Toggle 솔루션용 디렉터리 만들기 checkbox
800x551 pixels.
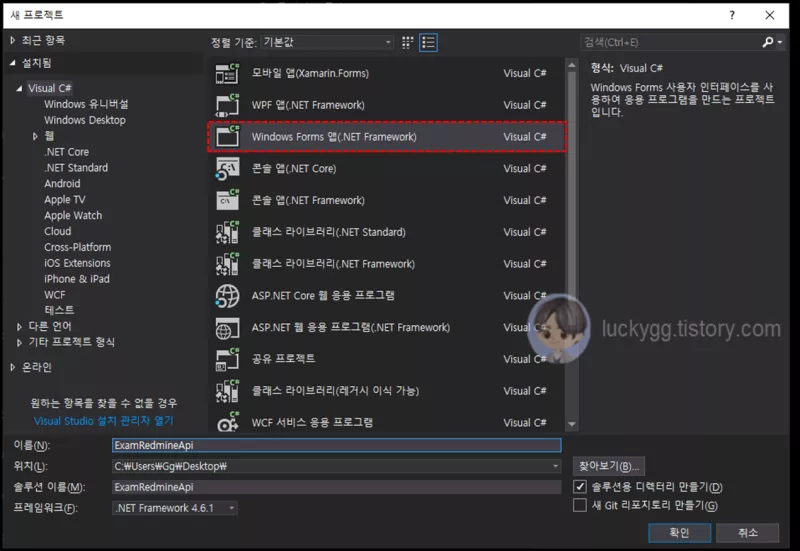click(x=580, y=486)
